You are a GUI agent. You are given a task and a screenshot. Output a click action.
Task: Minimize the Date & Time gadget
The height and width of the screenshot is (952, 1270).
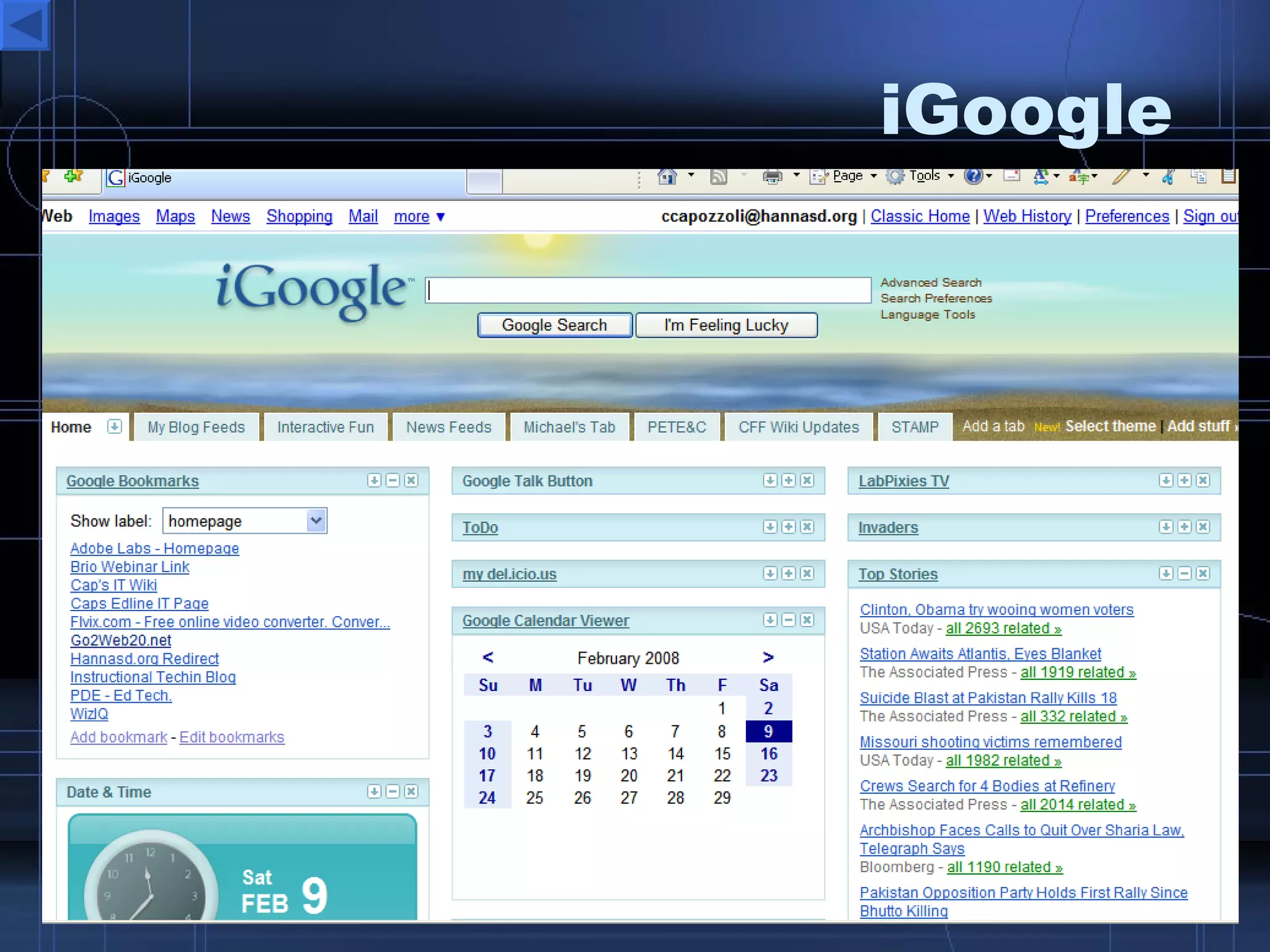coord(393,791)
